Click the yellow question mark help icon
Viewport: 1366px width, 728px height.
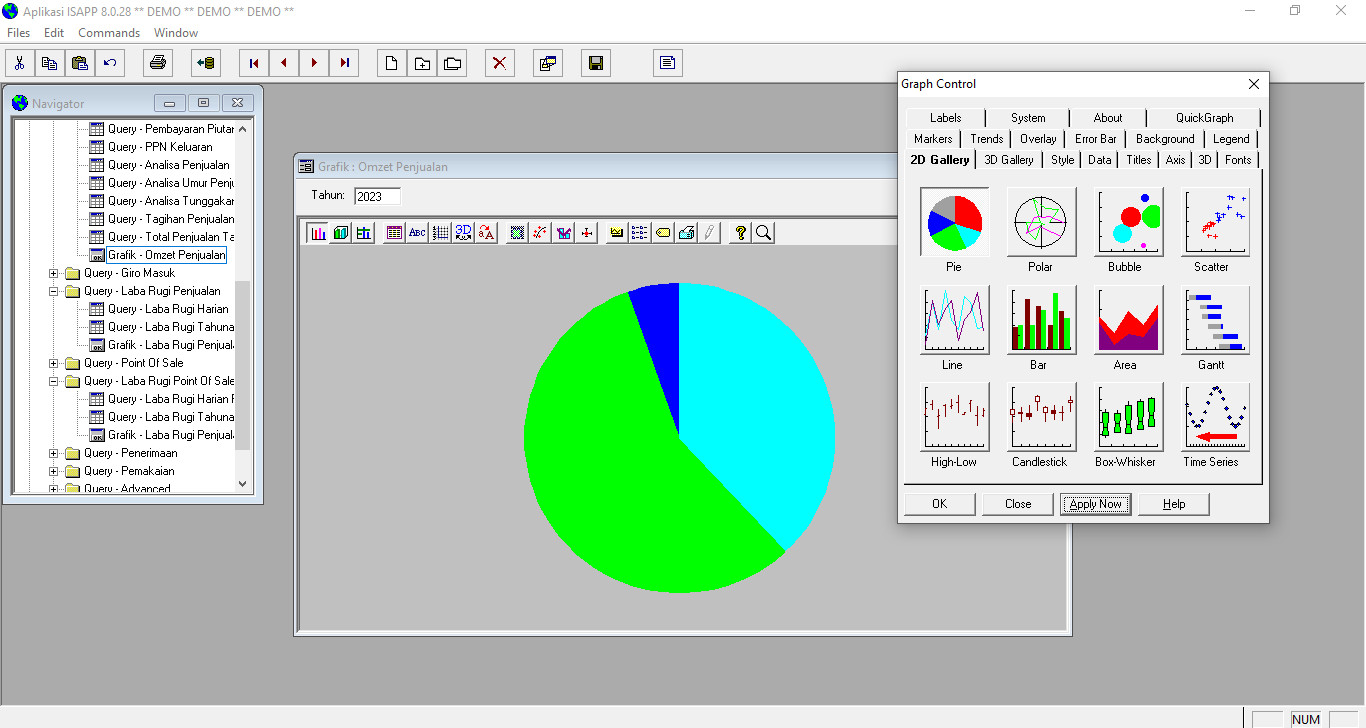[x=740, y=233]
